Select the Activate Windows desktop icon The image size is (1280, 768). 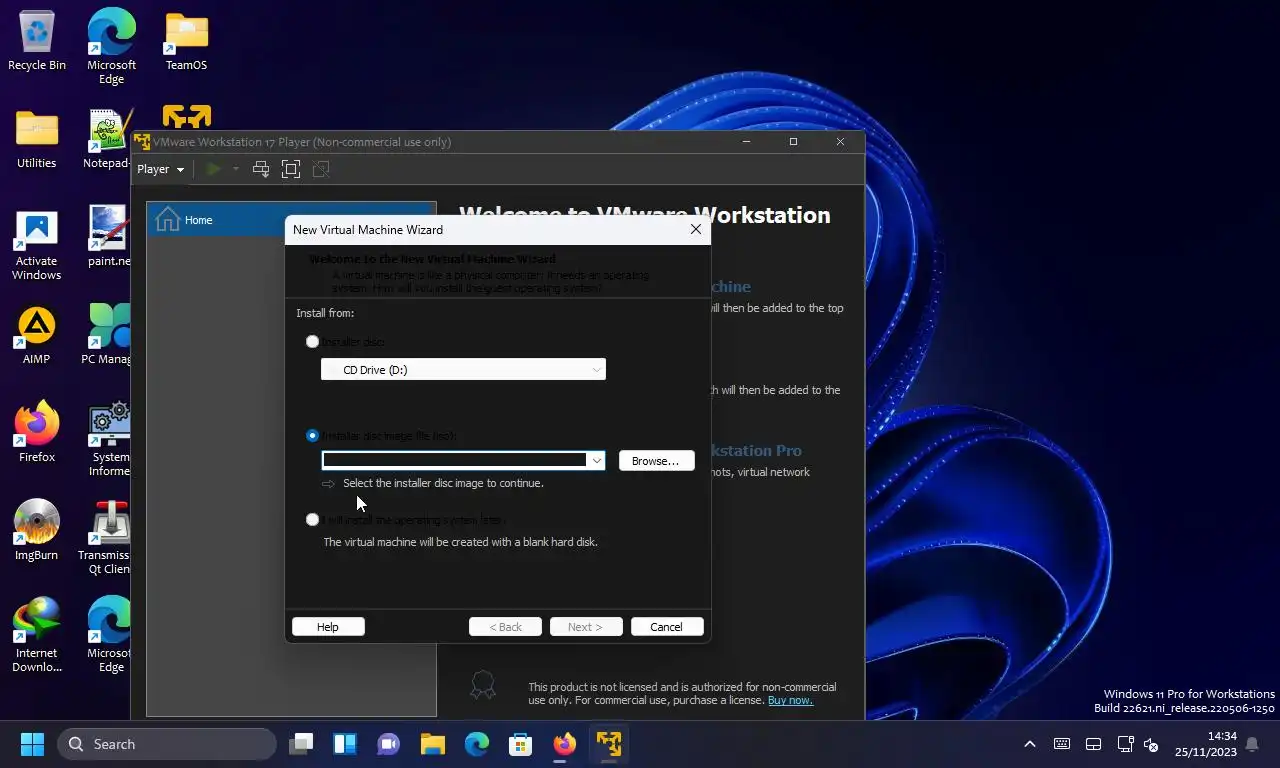click(x=37, y=244)
